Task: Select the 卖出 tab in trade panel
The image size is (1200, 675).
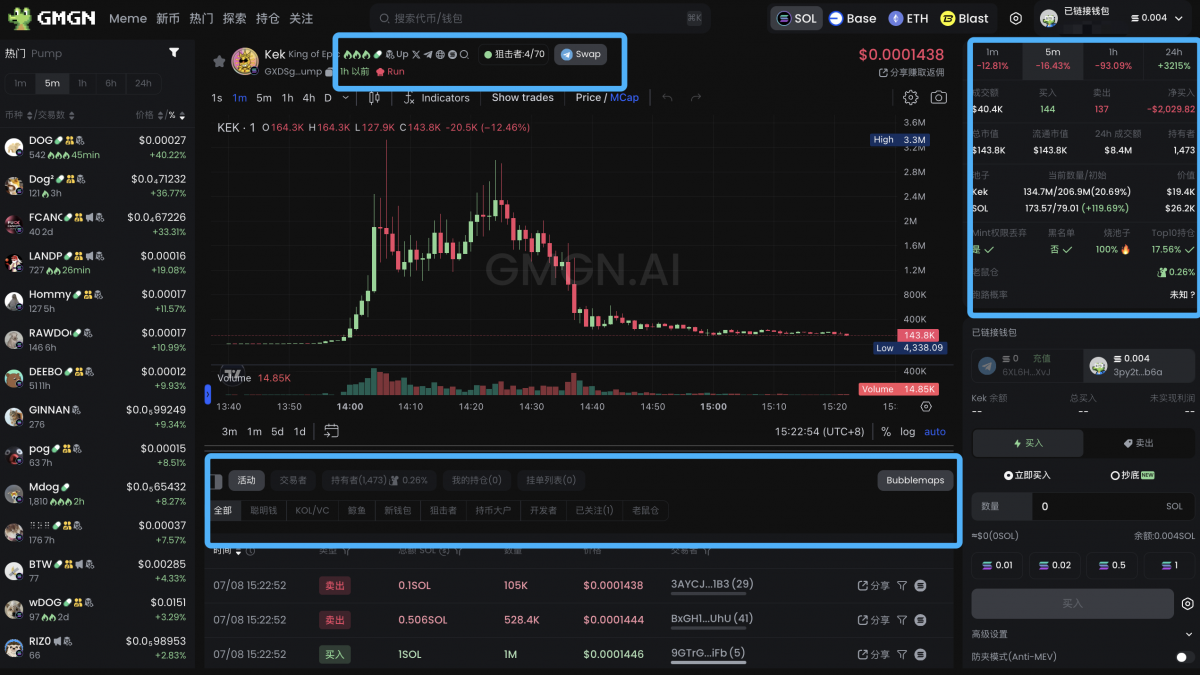Action: click(1139, 443)
